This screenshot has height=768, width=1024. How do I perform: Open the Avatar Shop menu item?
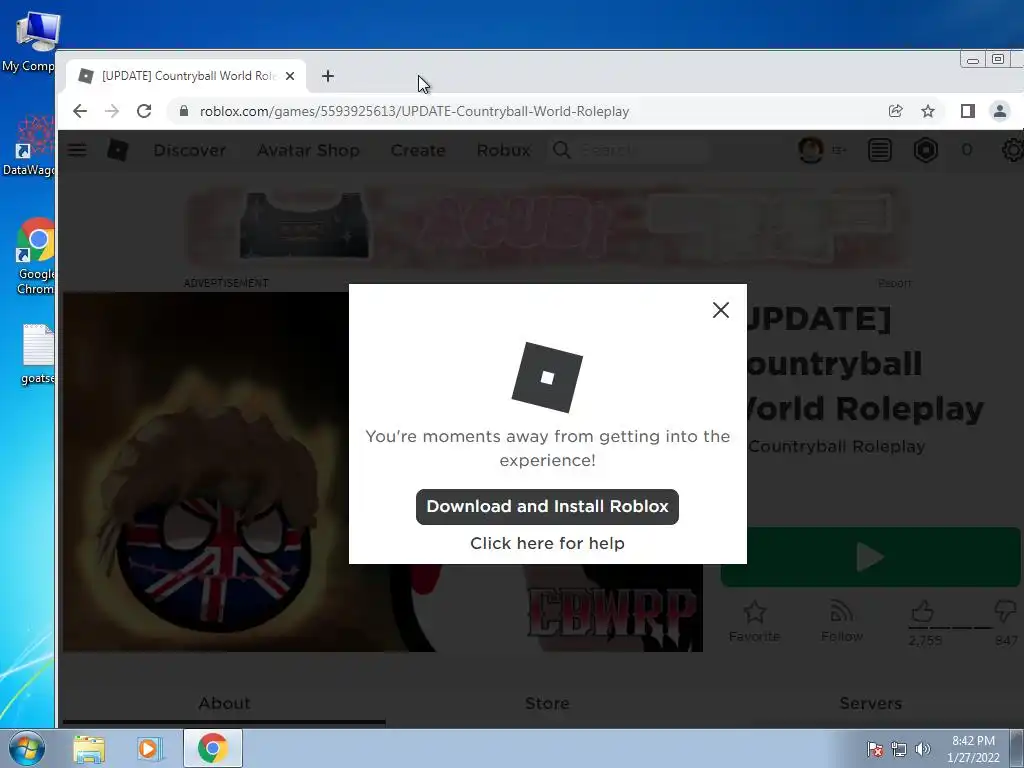308,150
